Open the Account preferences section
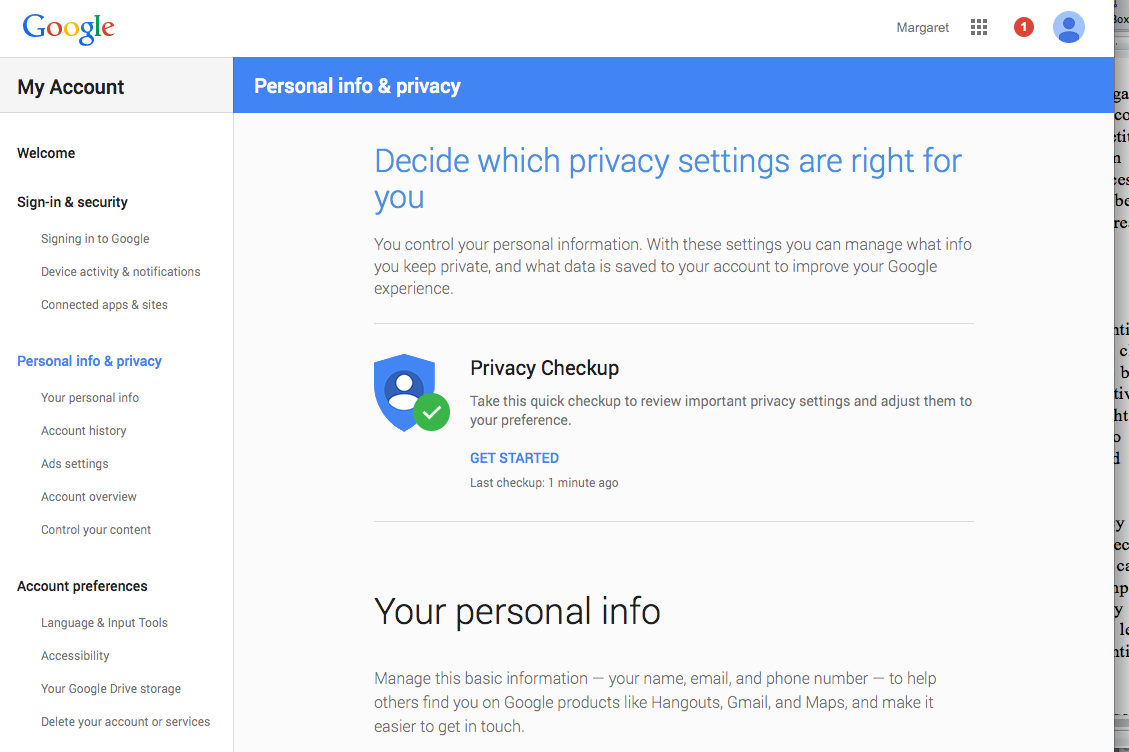Image resolution: width=1129 pixels, height=752 pixels. pos(82,586)
